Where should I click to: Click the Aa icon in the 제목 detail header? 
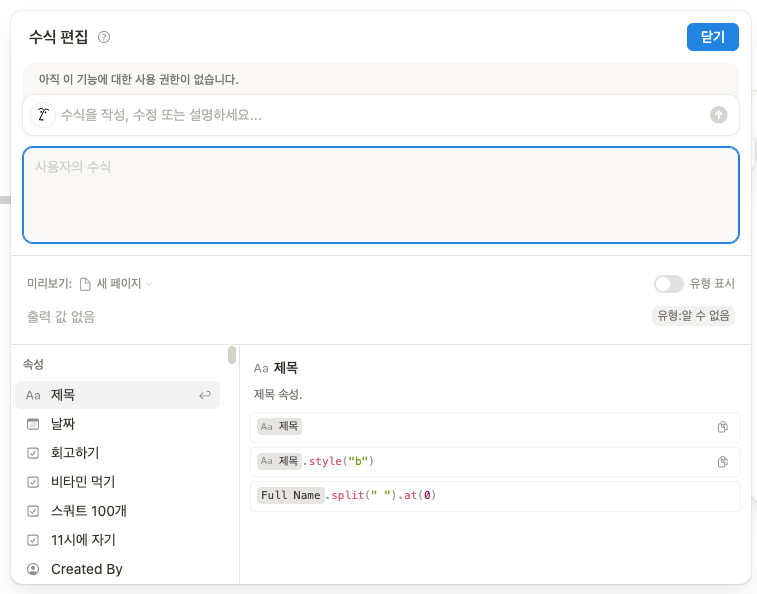[261, 368]
